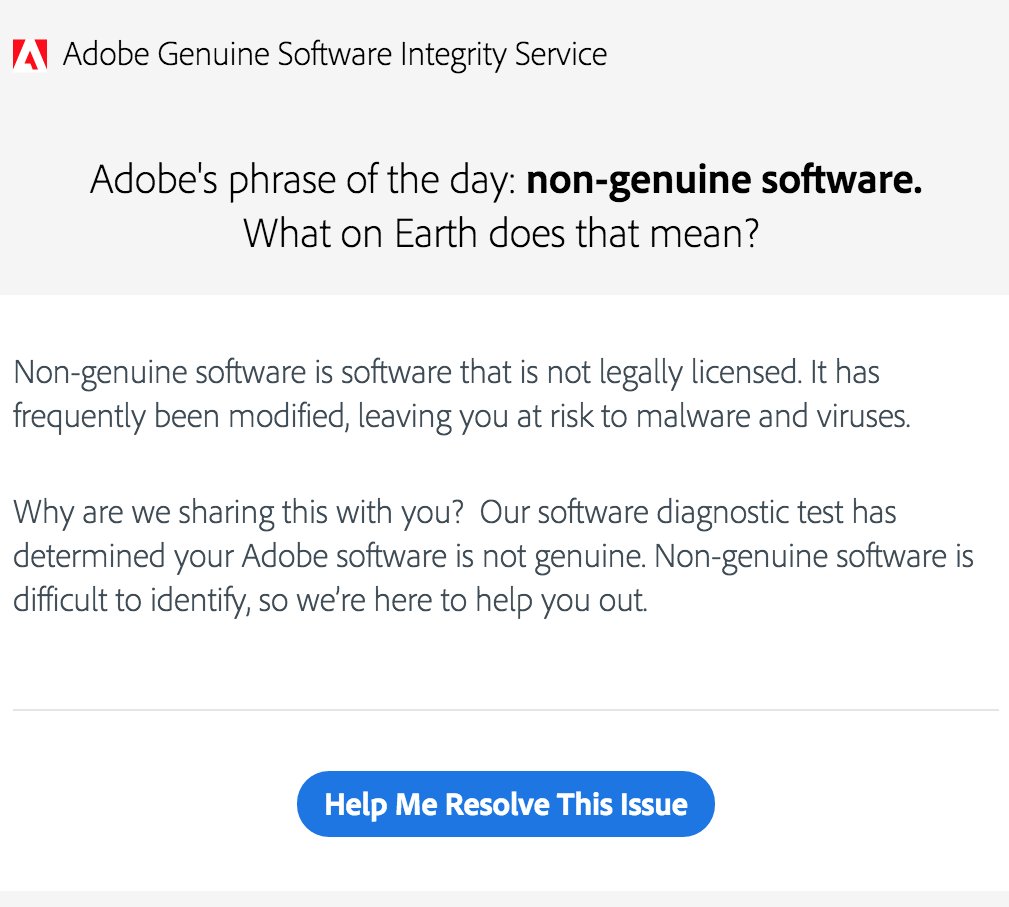The height and width of the screenshot is (907, 1009).
Task: Click the 'difficult to identify' text
Action: [130, 601]
